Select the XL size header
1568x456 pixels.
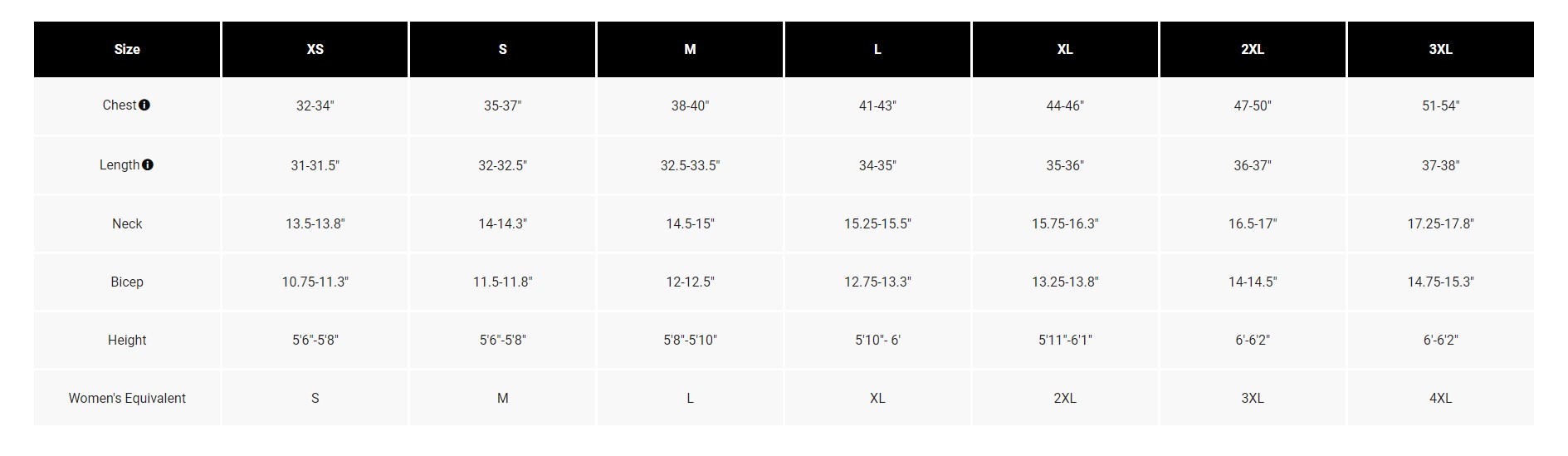[1065, 50]
